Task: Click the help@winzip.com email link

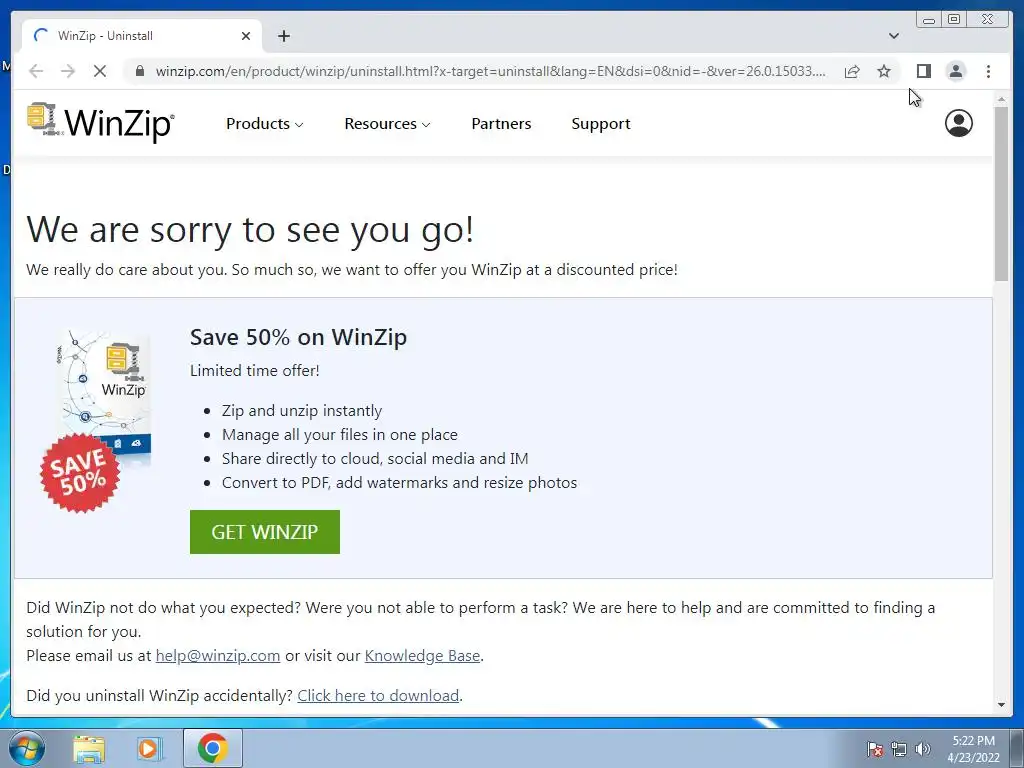Action: click(x=217, y=656)
